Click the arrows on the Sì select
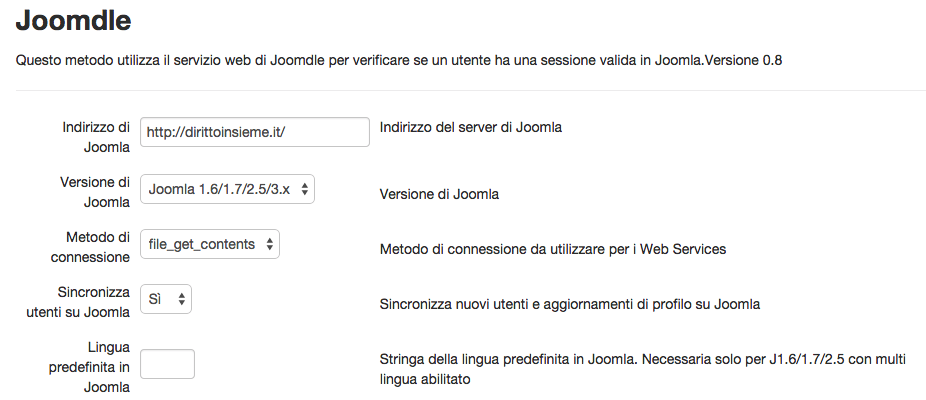 coord(181,299)
